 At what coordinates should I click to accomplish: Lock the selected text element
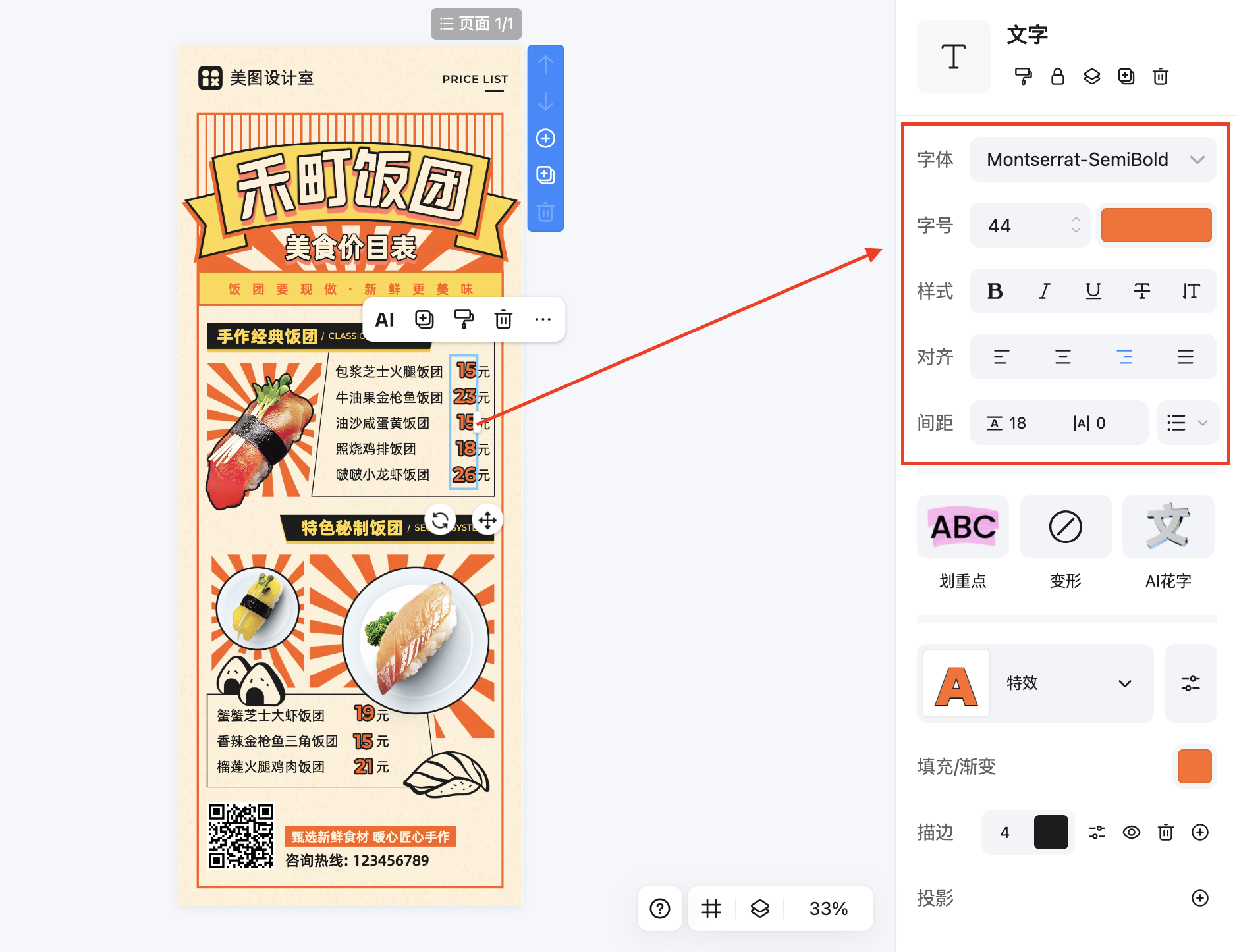point(1058,77)
